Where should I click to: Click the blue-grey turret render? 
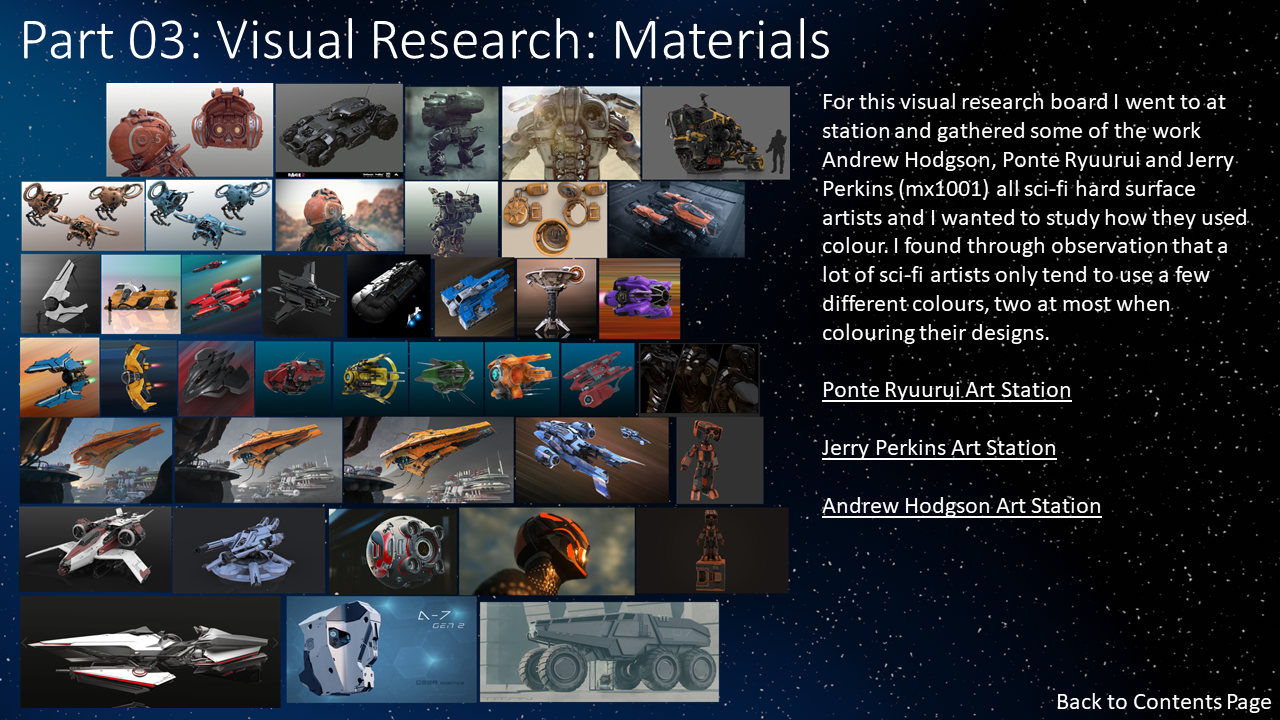[249, 550]
